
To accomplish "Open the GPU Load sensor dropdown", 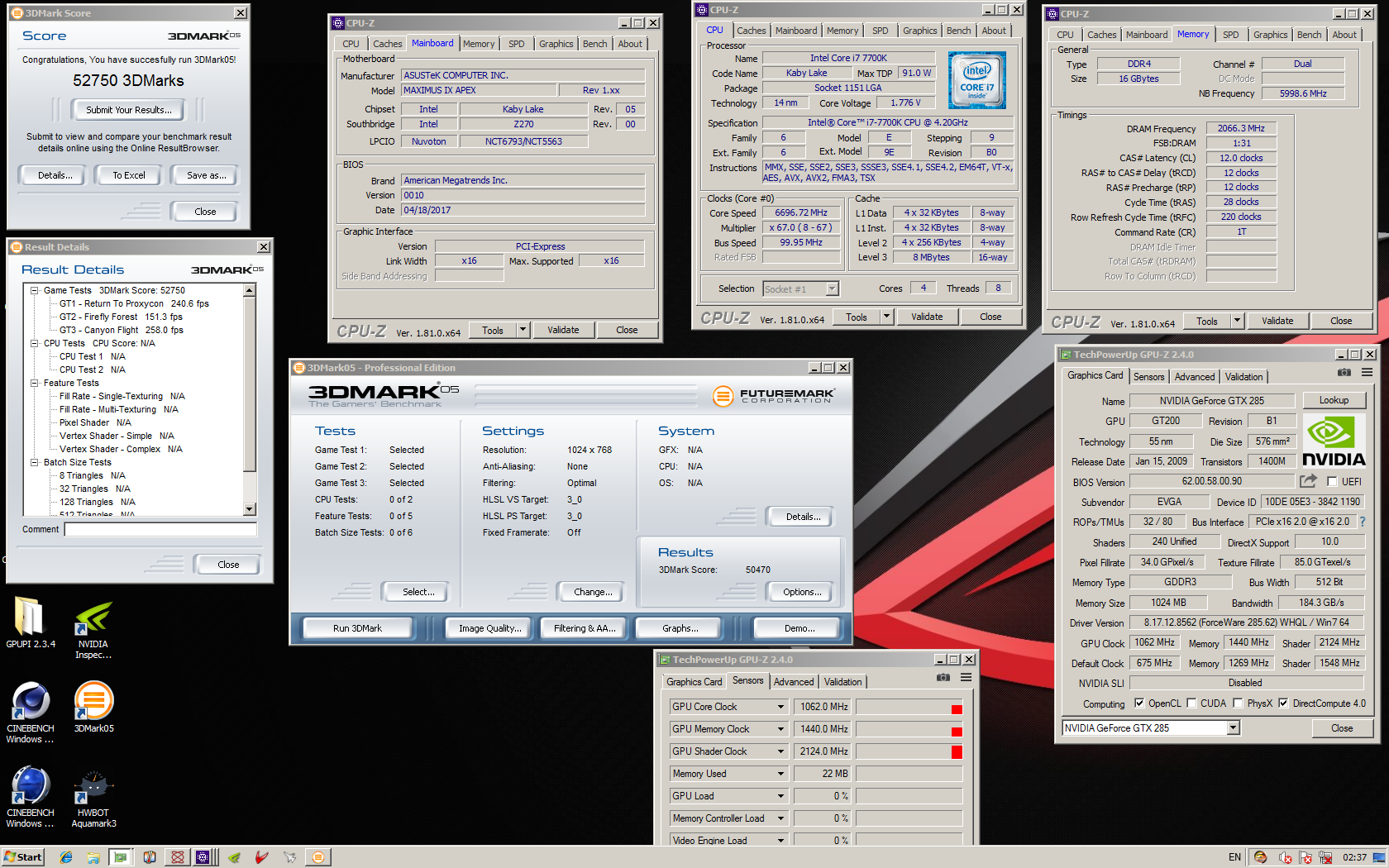I will point(780,796).
